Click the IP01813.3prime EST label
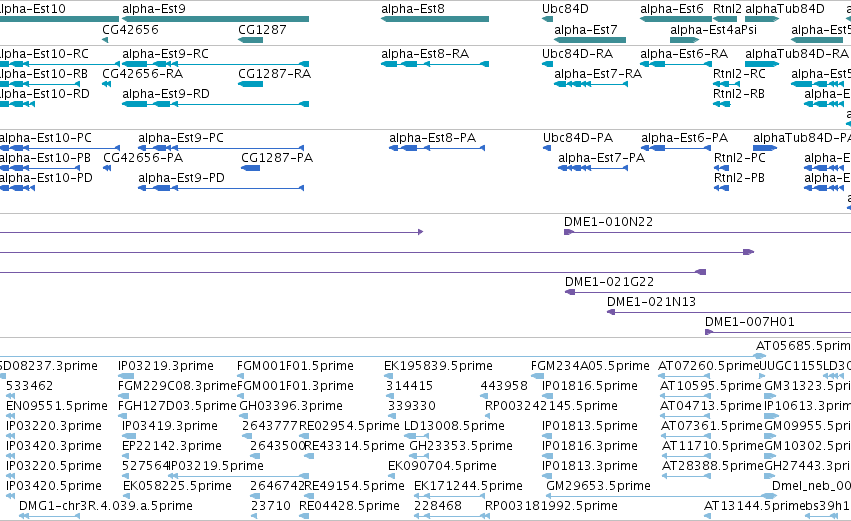851x521 pixels. point(589,466)
